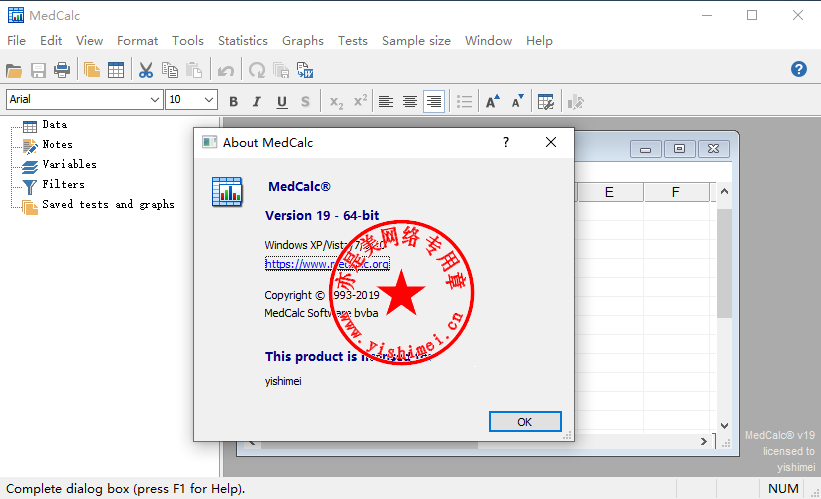821x499 pixels.
Task: Click the Save floppy disk icon
Action: tap(38, 70)
